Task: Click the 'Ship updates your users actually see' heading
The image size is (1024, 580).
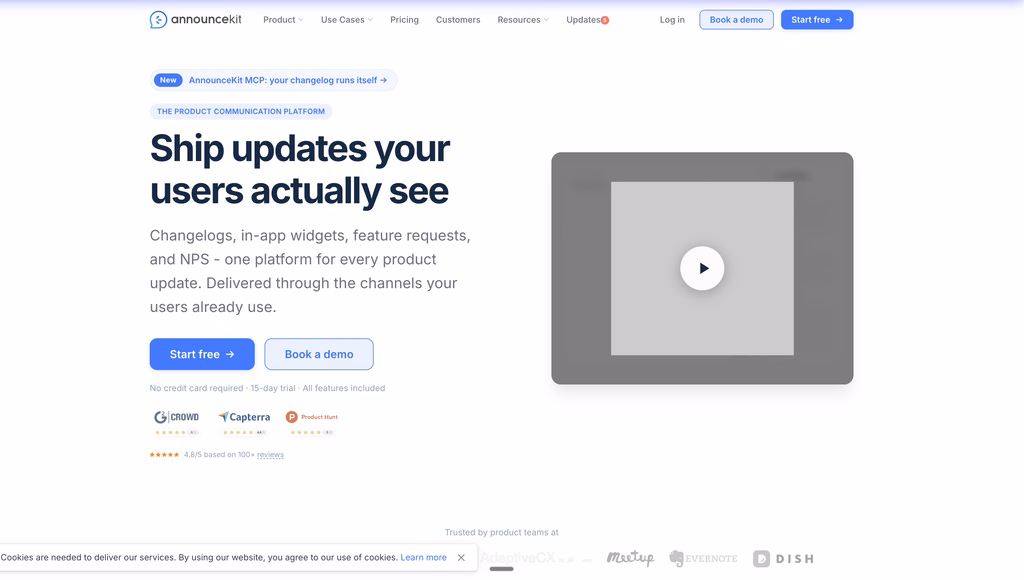Action: pyautogui.click(x=300, y=169)
